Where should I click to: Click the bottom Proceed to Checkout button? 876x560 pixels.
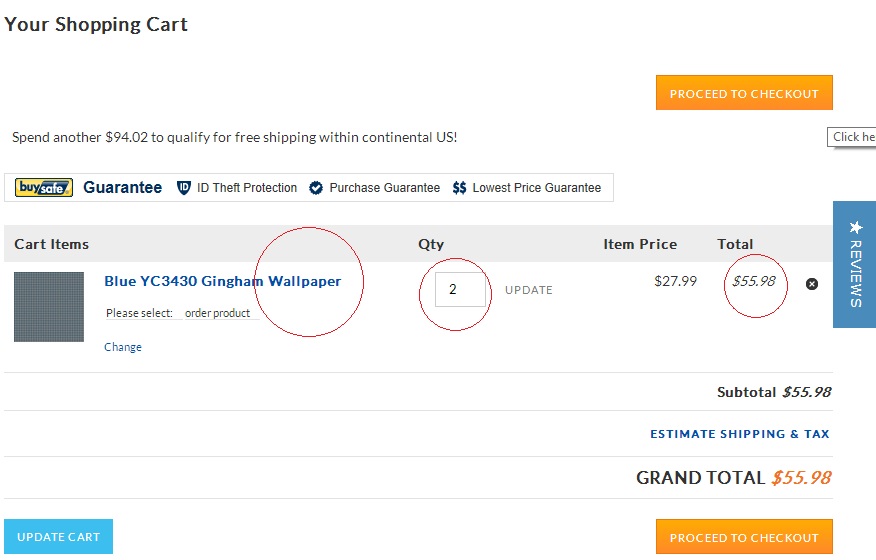point(744,537)
